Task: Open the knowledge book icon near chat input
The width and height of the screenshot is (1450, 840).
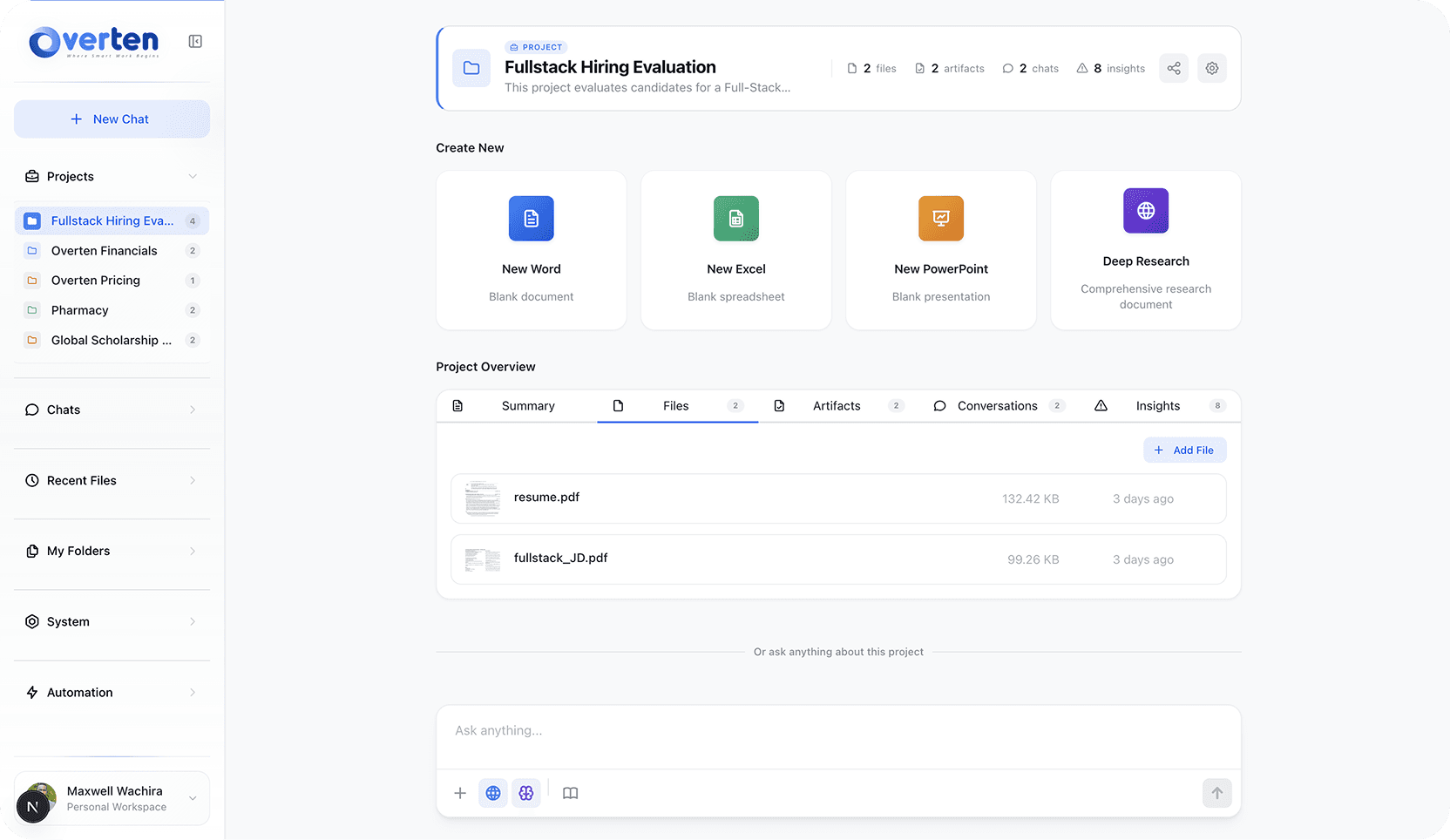Action: click(571, 793)
